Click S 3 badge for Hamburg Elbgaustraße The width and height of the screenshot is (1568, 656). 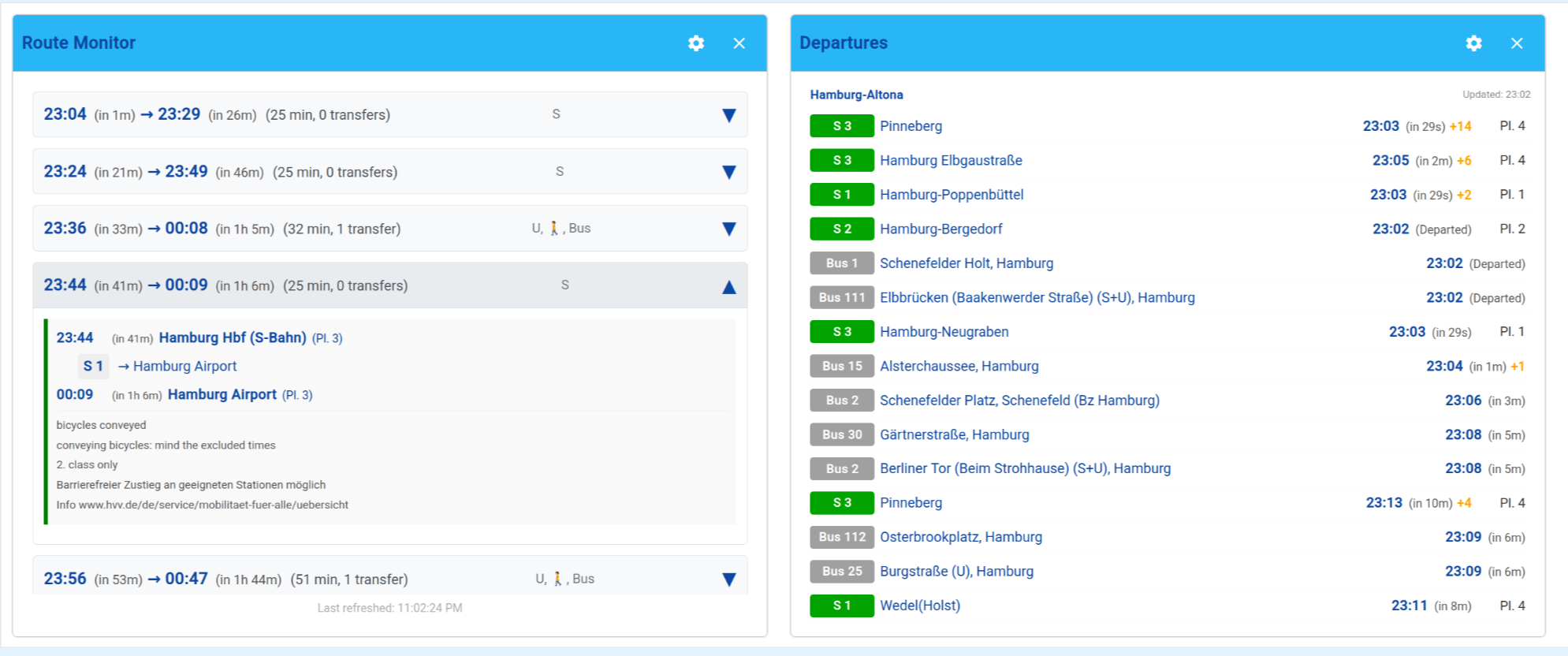[841, 160]
